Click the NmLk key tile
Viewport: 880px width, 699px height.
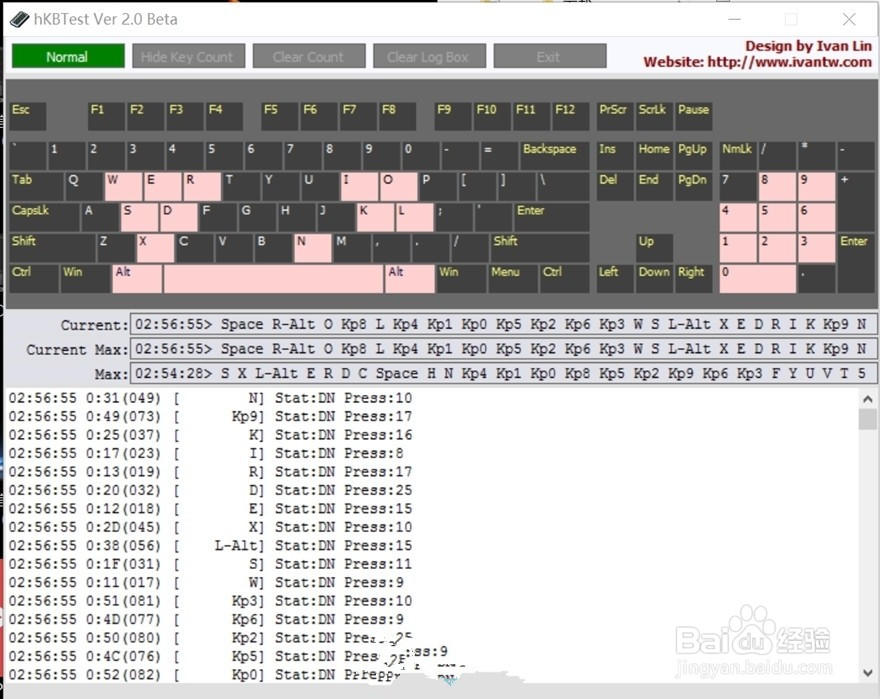pyautogui.click(x=738, y=156)
